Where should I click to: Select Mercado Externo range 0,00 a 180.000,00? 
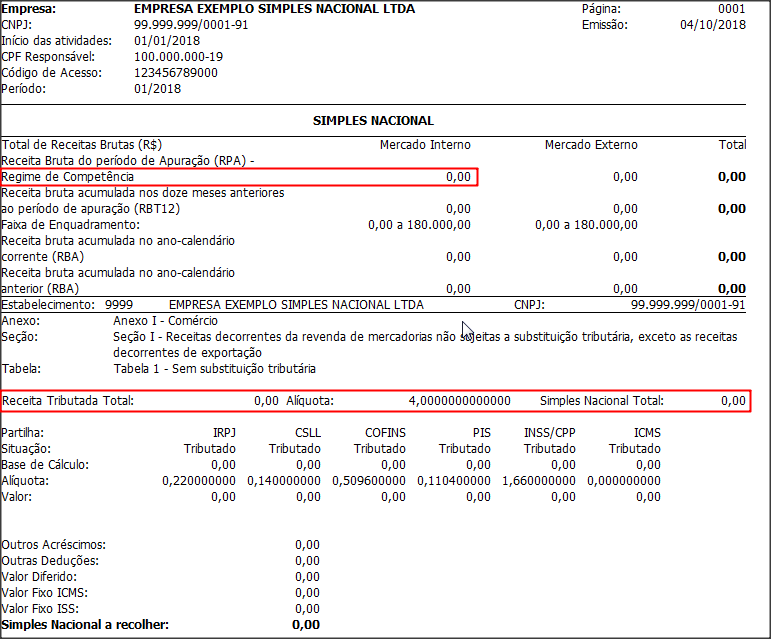click(x=586, y=225)
